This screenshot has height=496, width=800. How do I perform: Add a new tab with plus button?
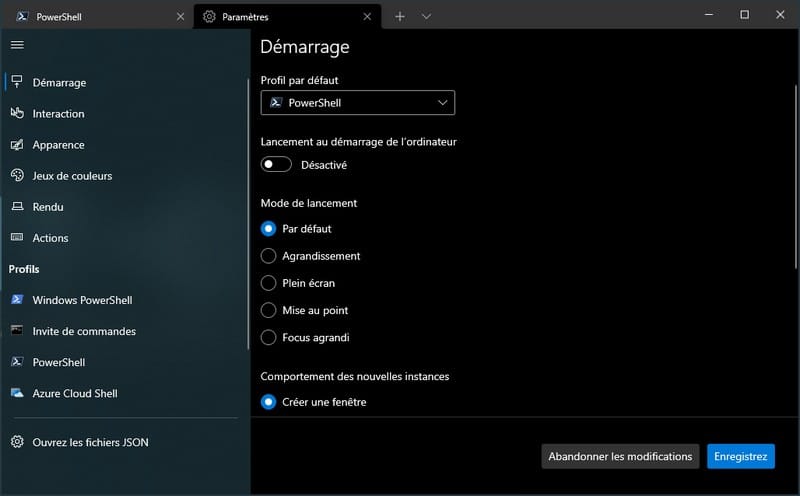pyautogui.click(x=400, y=16)
